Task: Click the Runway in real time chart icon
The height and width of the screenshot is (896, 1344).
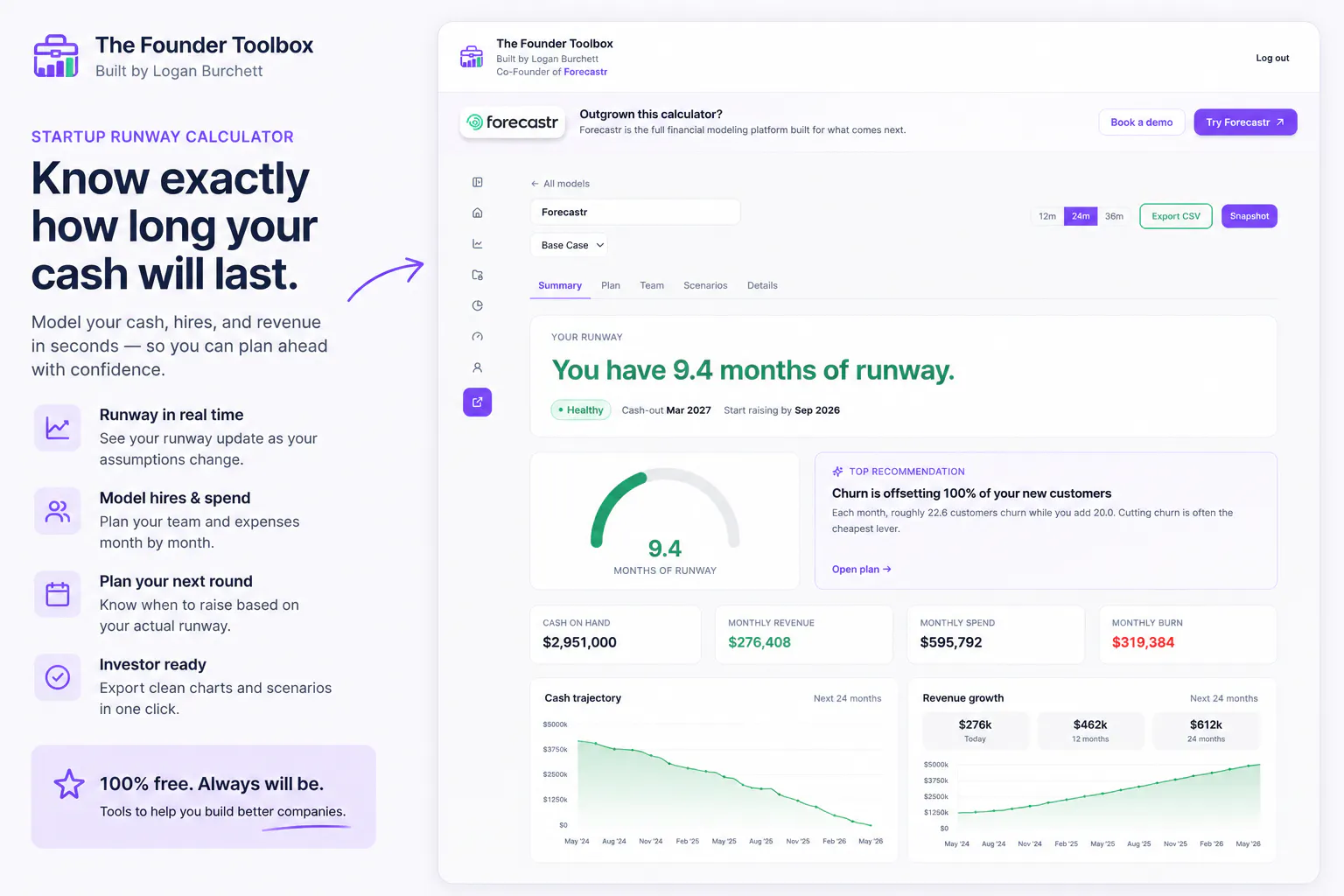Action: tap(58, 428)
